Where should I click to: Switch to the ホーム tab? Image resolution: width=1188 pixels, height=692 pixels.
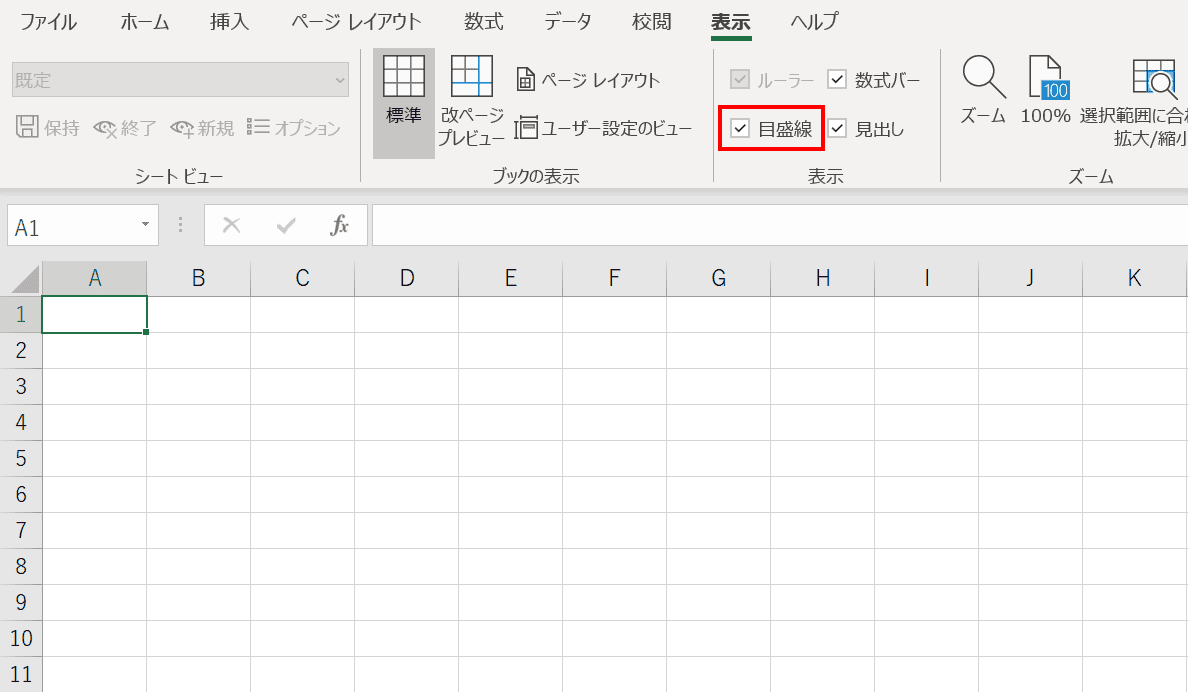pos(145,21)
